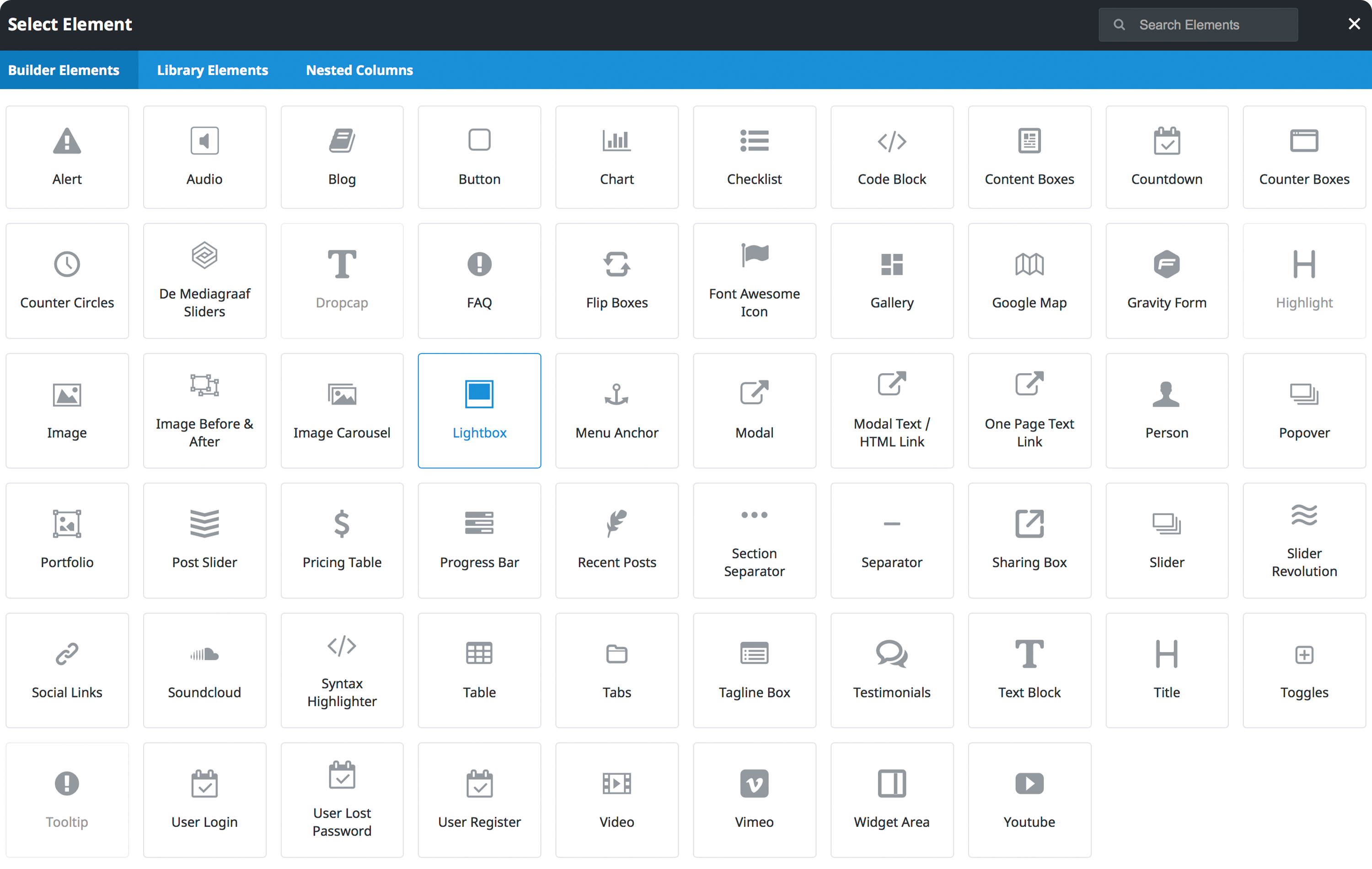1372x869 pixels.
Task: Close the Select Element dialog
Action: click(x=1354, y=24)
